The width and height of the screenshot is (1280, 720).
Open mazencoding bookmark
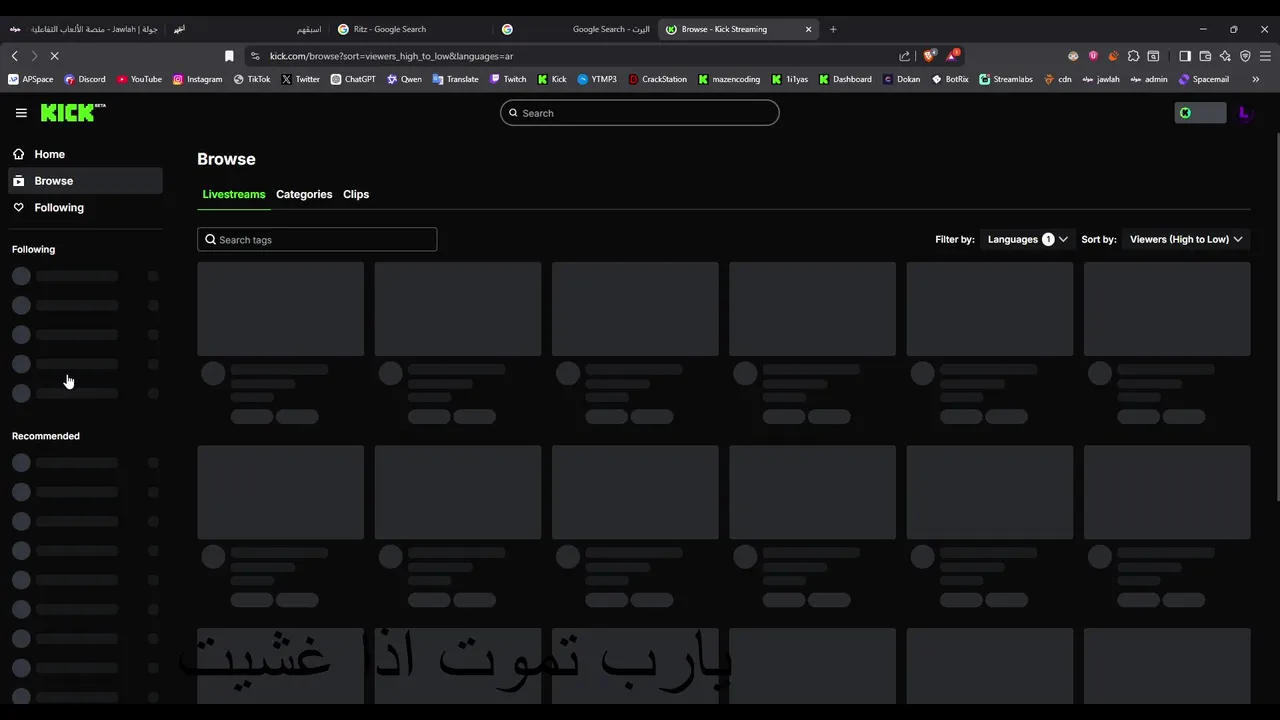click(729, 79)
